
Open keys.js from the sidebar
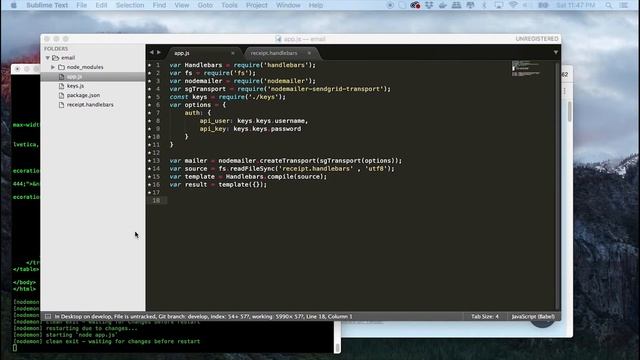click(x=75, y=86)
